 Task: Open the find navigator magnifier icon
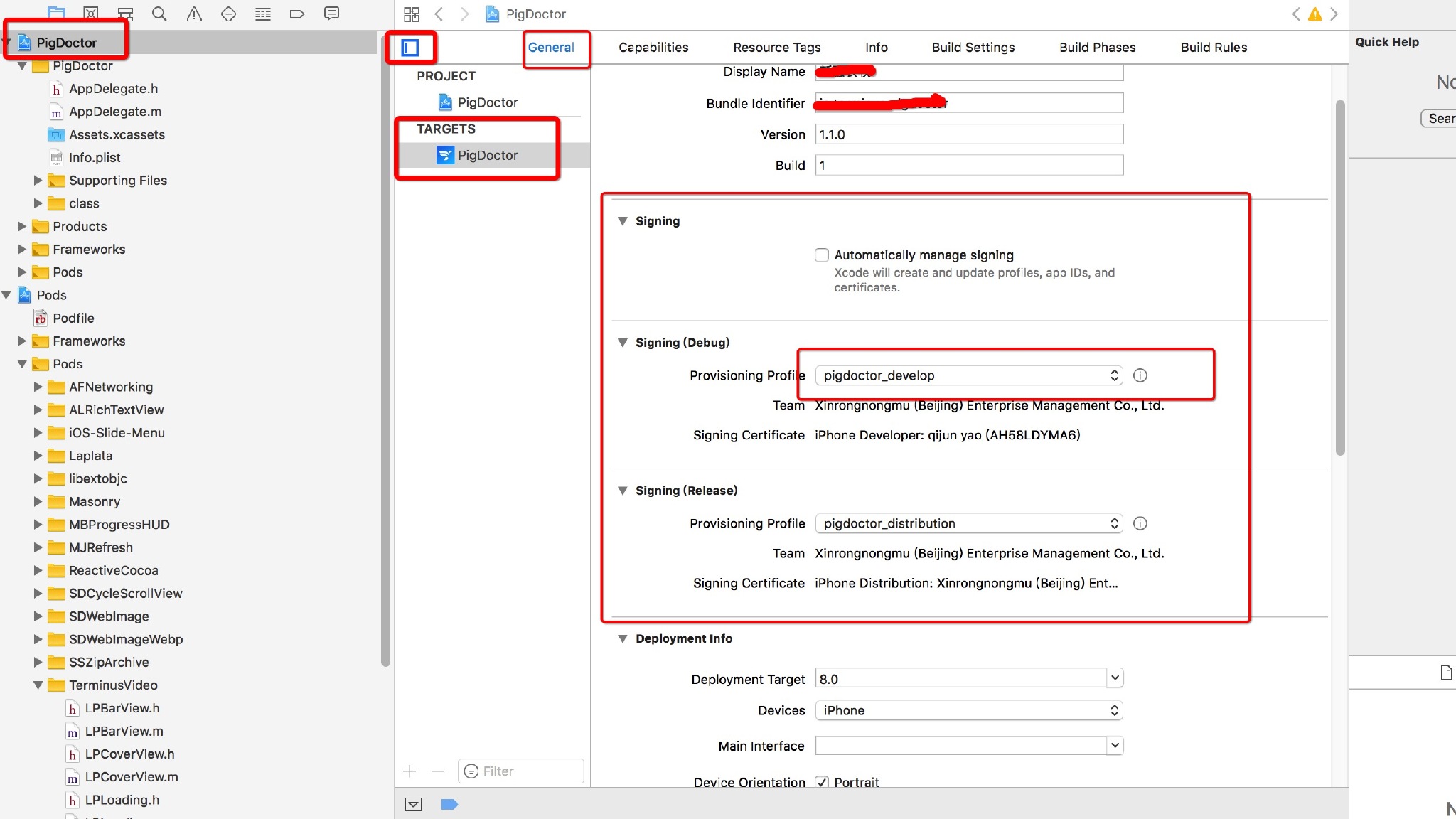pos(159,14)
